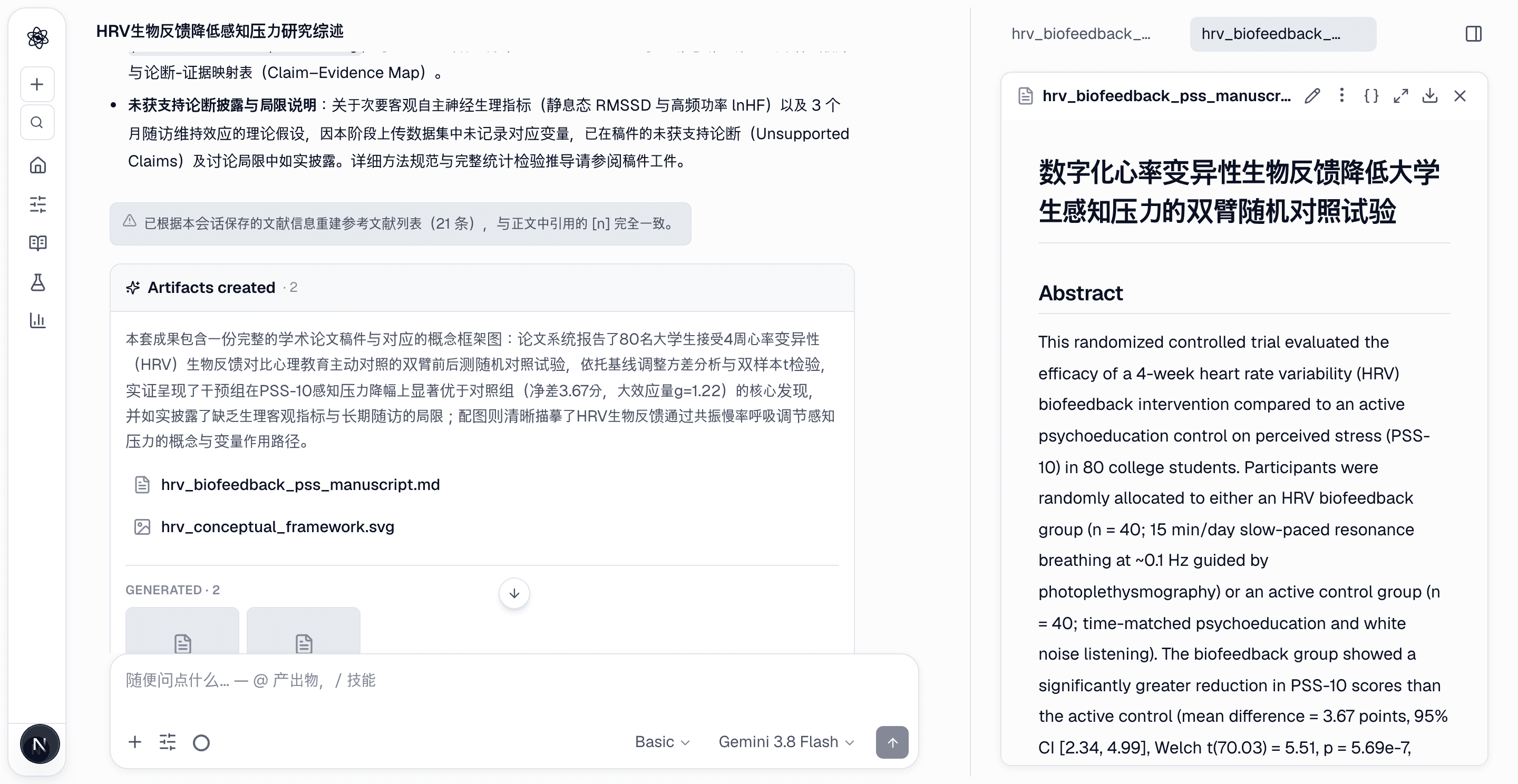Open the bar chart analytics icon in the sidebar
Image resolution: width=1518 pixels, height=784 pixels.
pos(38,320)
